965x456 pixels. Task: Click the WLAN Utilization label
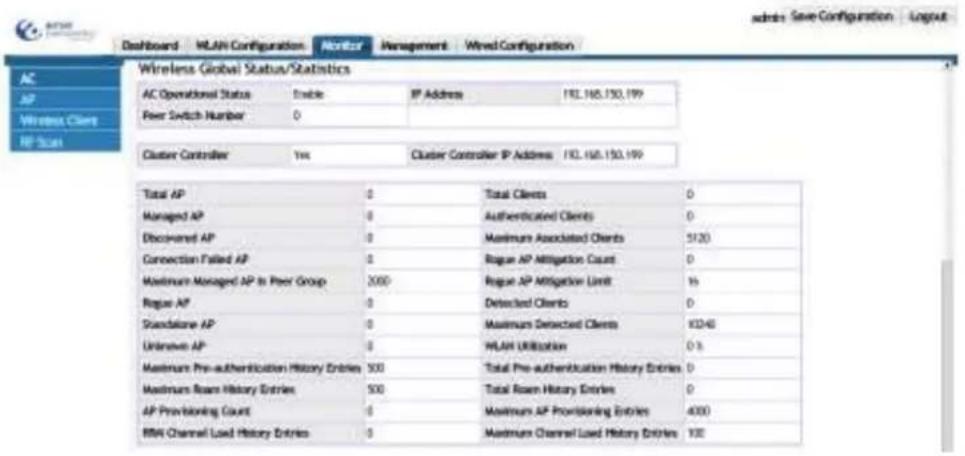coord(525,346)
